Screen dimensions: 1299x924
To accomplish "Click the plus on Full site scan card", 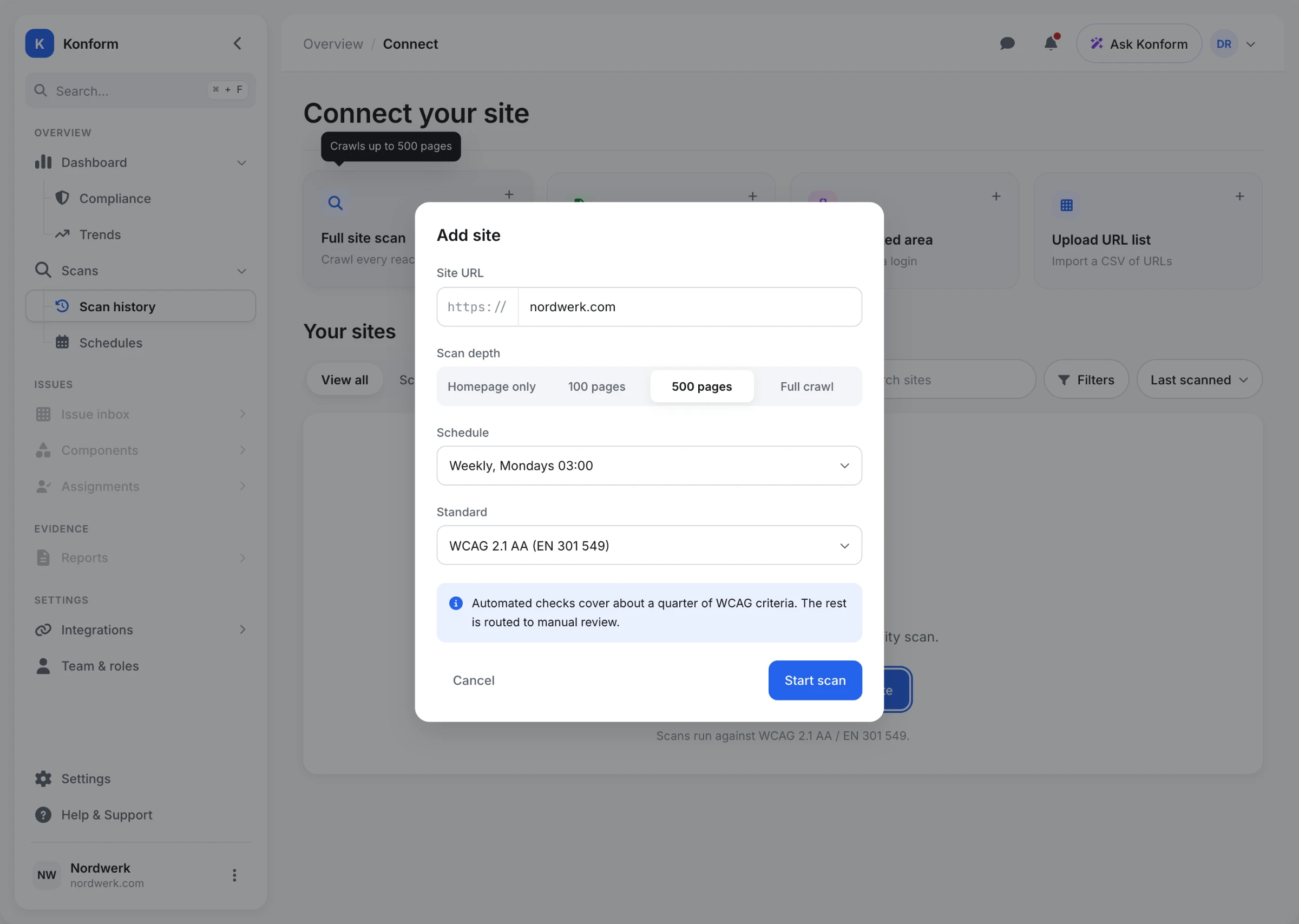I will [x=509, y=194].
